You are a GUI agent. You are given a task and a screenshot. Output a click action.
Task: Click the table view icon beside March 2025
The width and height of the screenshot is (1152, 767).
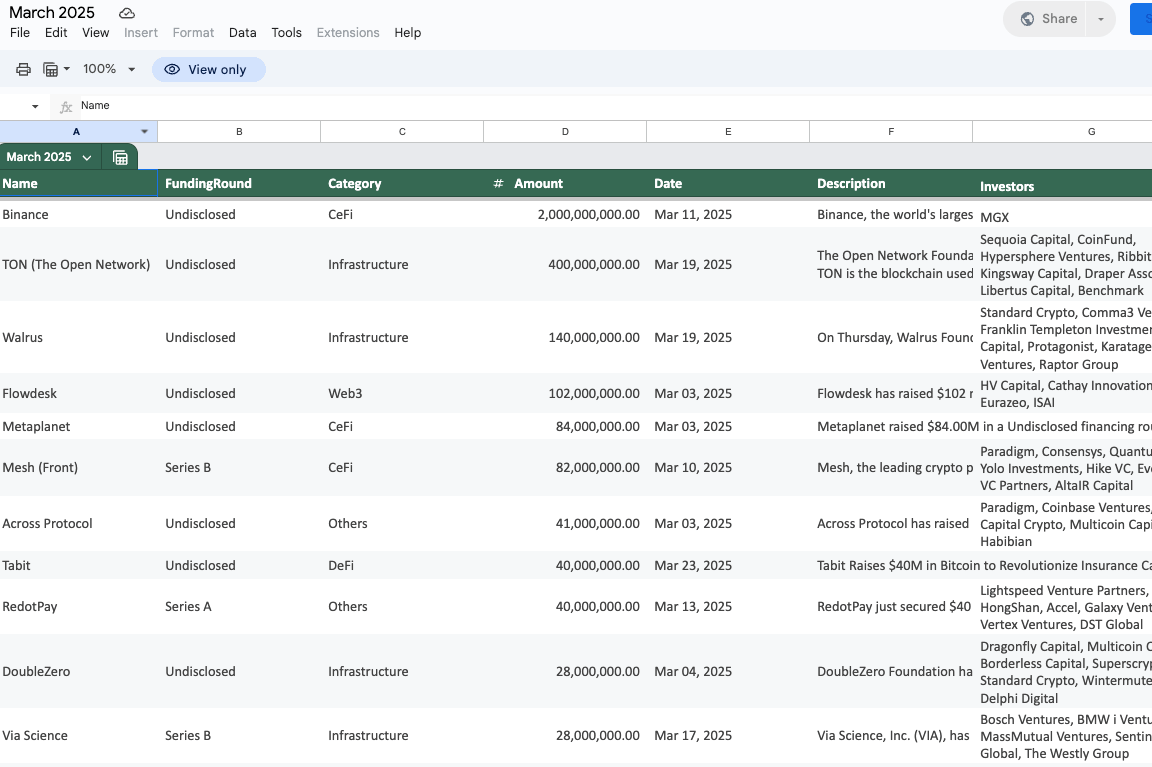click(x=120, y=157)
